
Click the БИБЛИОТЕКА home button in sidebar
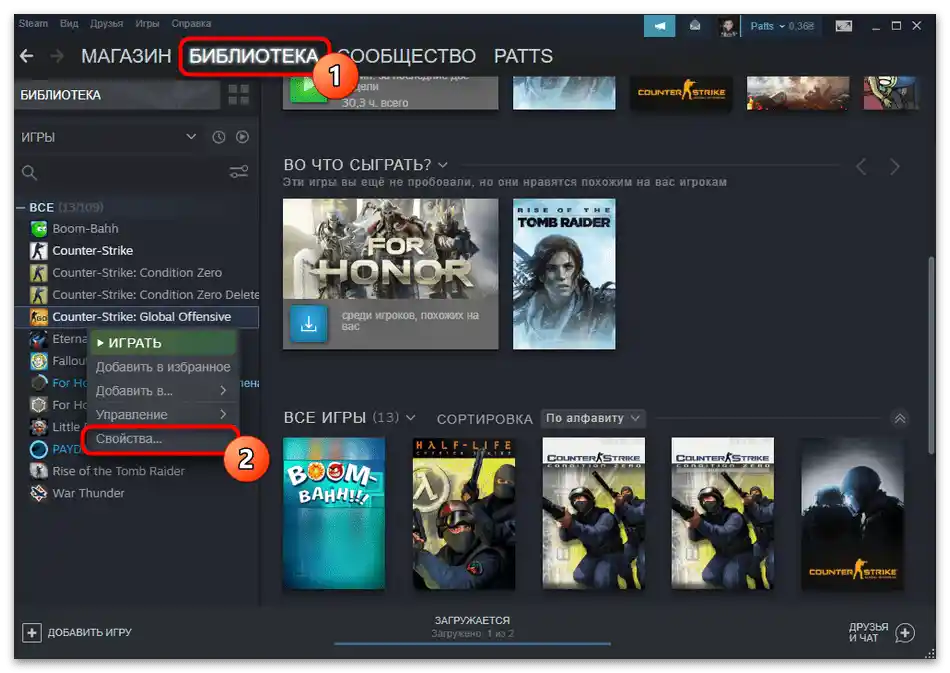[118, 95]
